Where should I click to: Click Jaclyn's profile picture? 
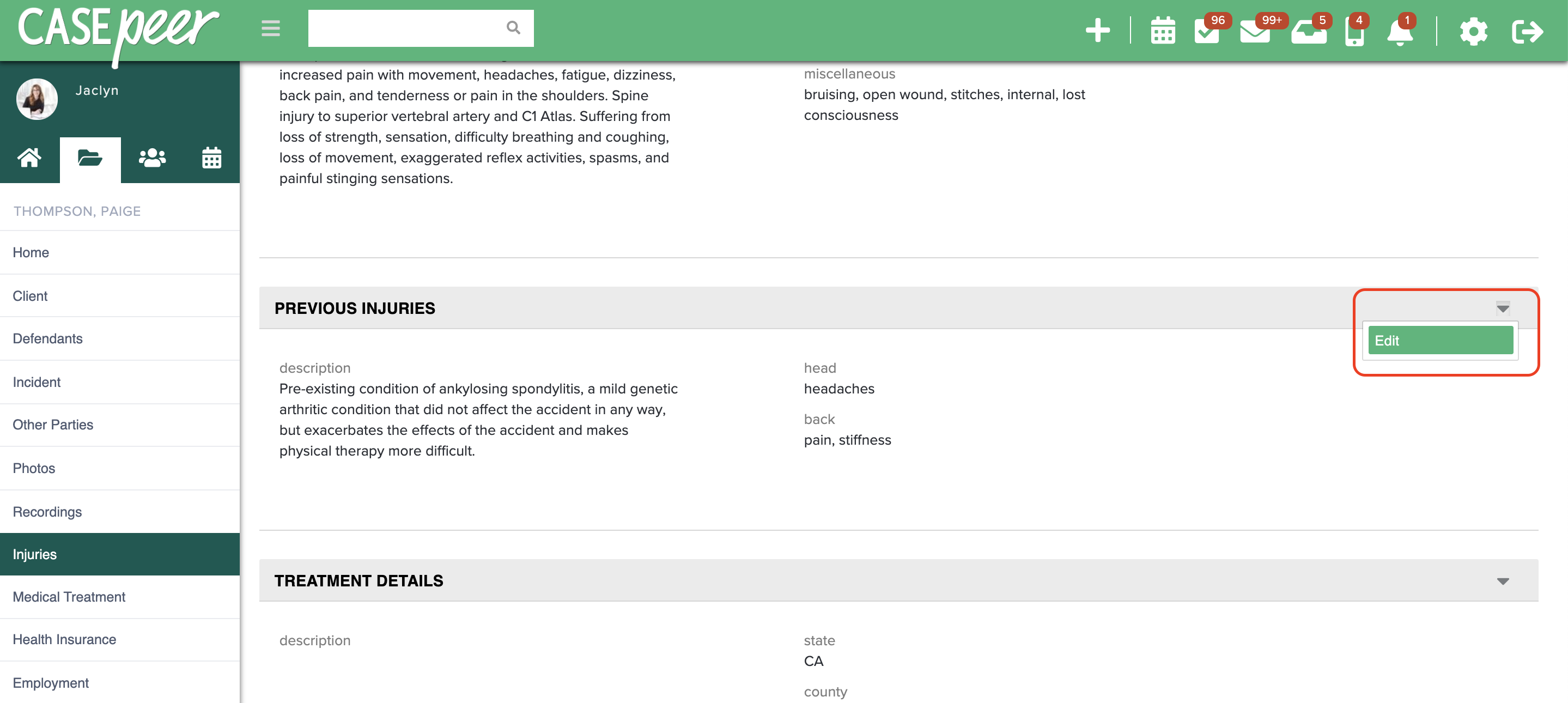37,98
